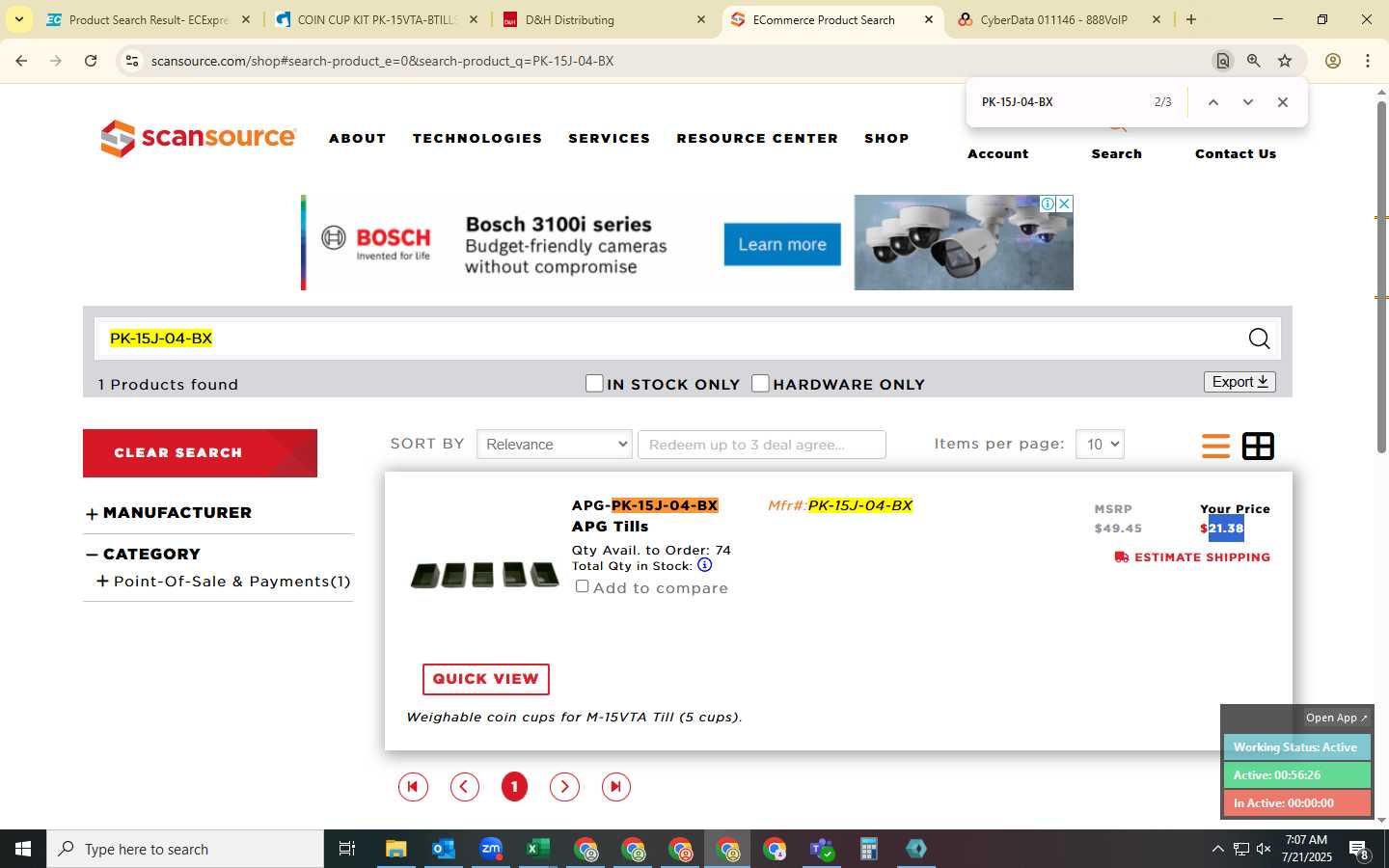Viewport: 1389px width, 868px height.
Task: Open the tab search dropdown arrow
Action: click(19, 19)
